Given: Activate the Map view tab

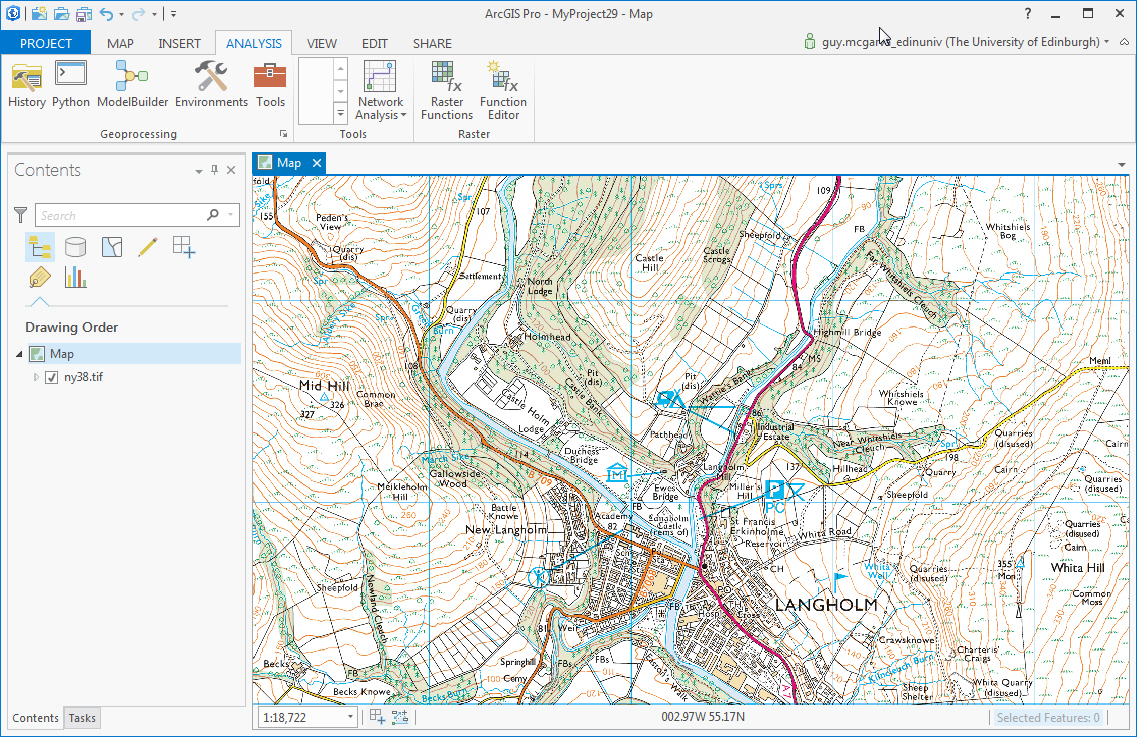Looking at the screenshot, I should 288,163.
